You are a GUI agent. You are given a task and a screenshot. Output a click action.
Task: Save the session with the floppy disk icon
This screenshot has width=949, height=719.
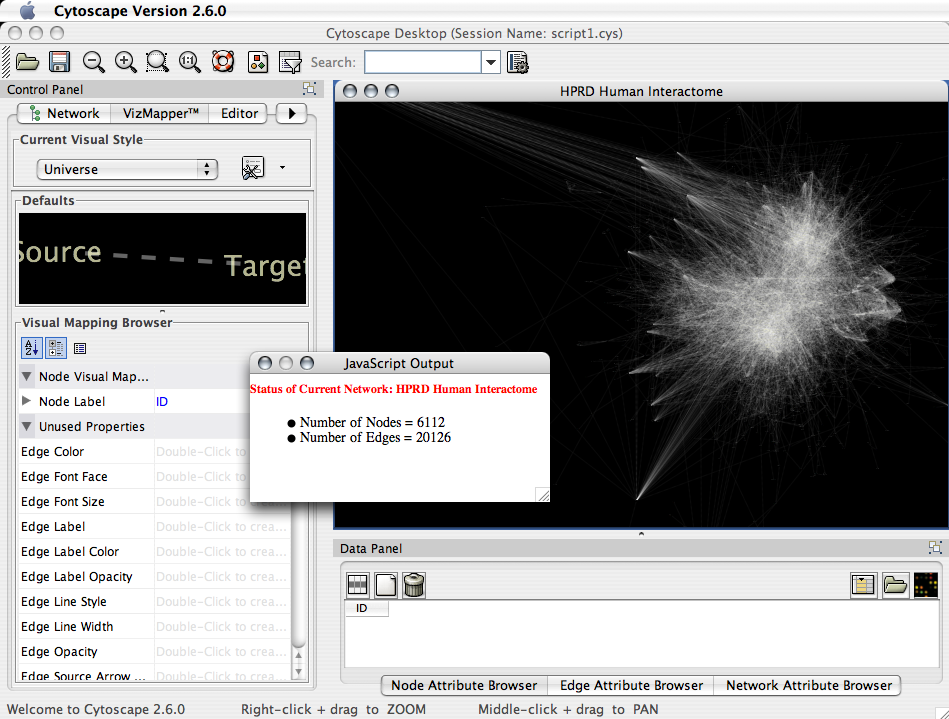click(x=59, y=62)
